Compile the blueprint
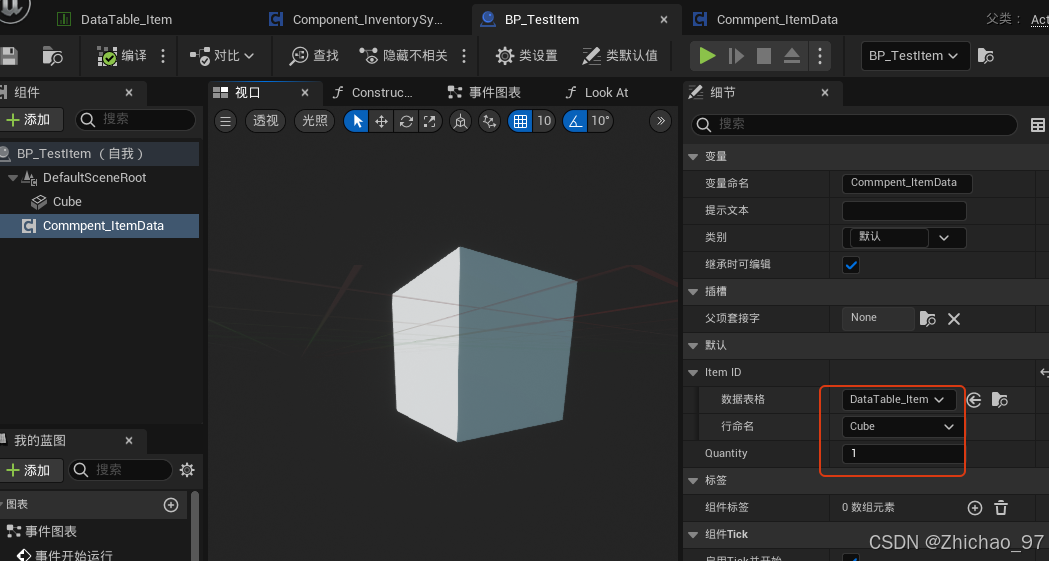Viewport: 1049px width, 561px height. (122, 55)
